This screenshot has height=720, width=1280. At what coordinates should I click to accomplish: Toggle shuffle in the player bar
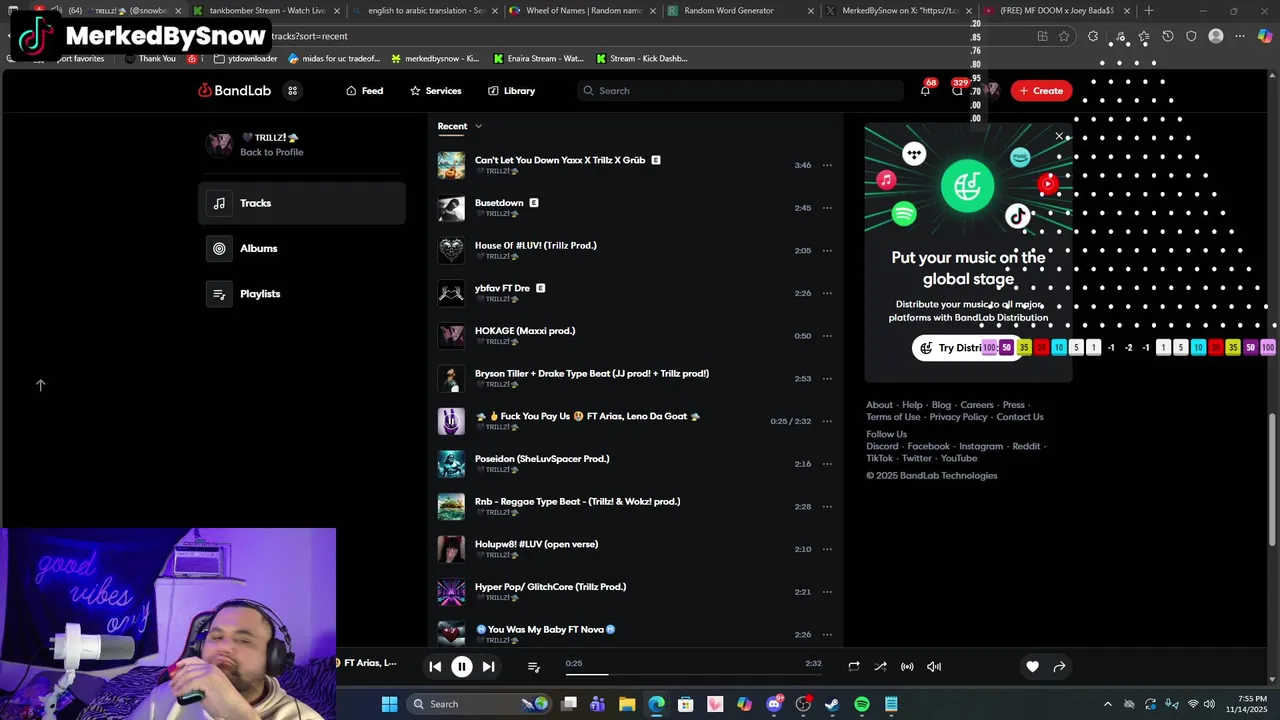(x=880, y=667)
